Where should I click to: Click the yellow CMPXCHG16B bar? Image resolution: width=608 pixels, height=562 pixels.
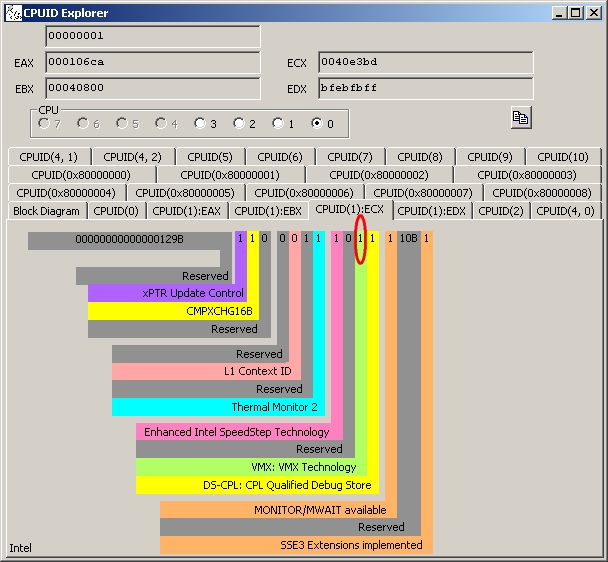pyautogui.click(x=173, y=311)
